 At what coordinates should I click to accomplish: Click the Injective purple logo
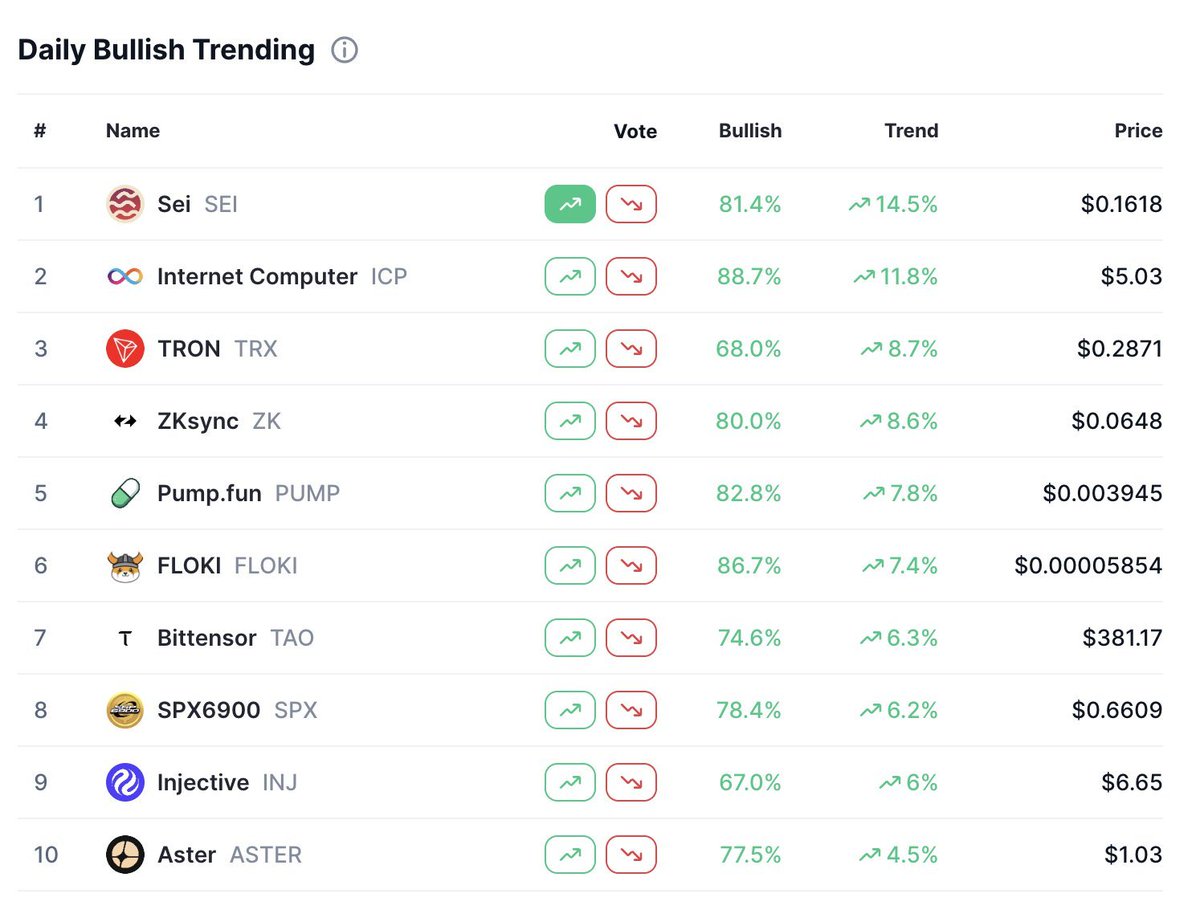(x=125, y=782)
